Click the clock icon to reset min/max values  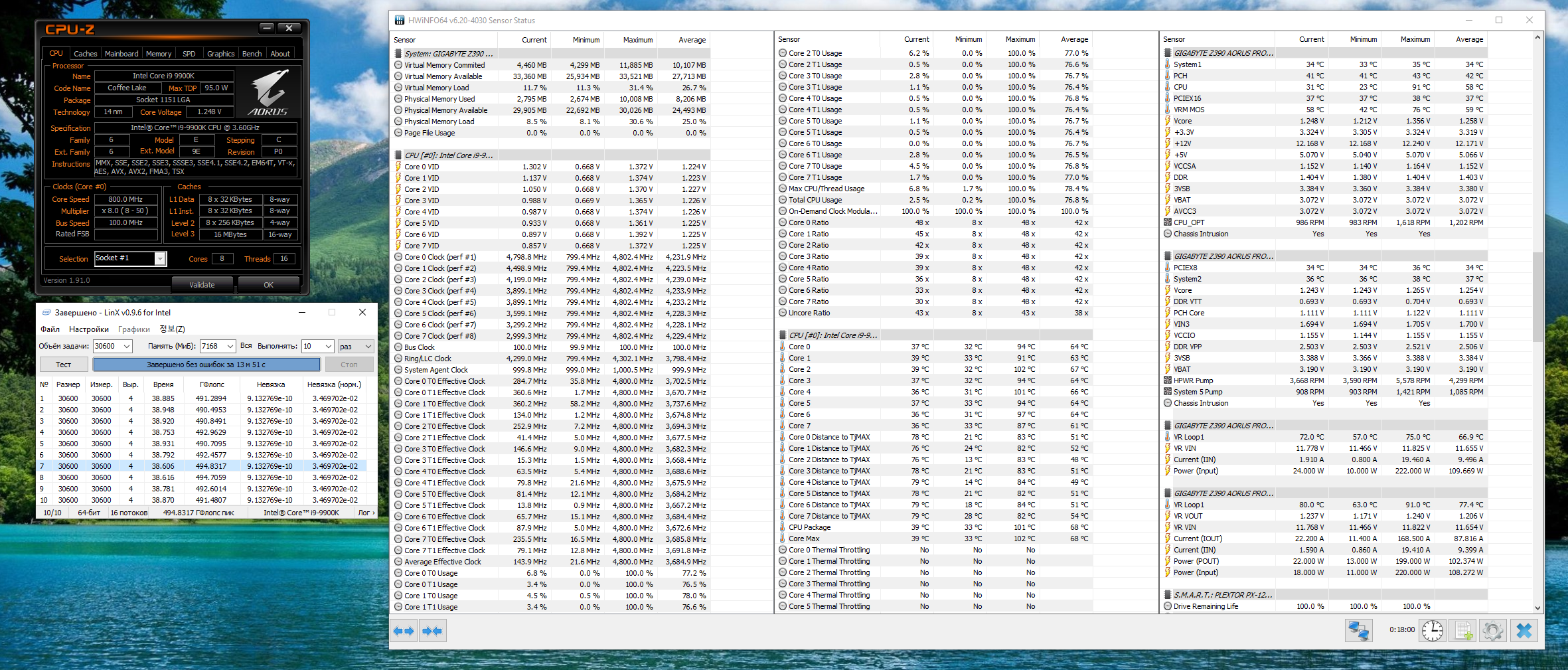tap(1432, 630)
